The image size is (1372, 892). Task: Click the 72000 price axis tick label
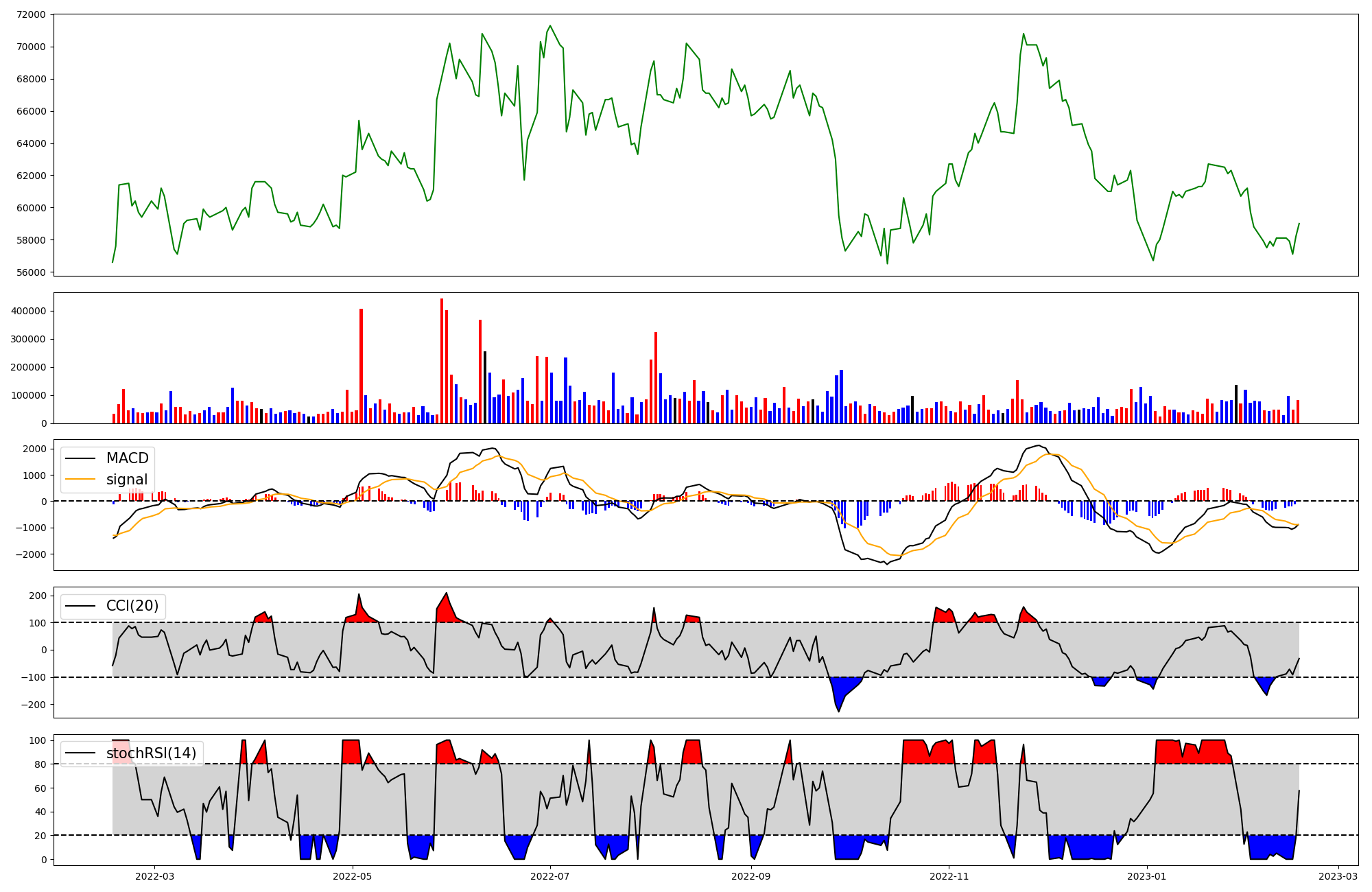point(30,15)
